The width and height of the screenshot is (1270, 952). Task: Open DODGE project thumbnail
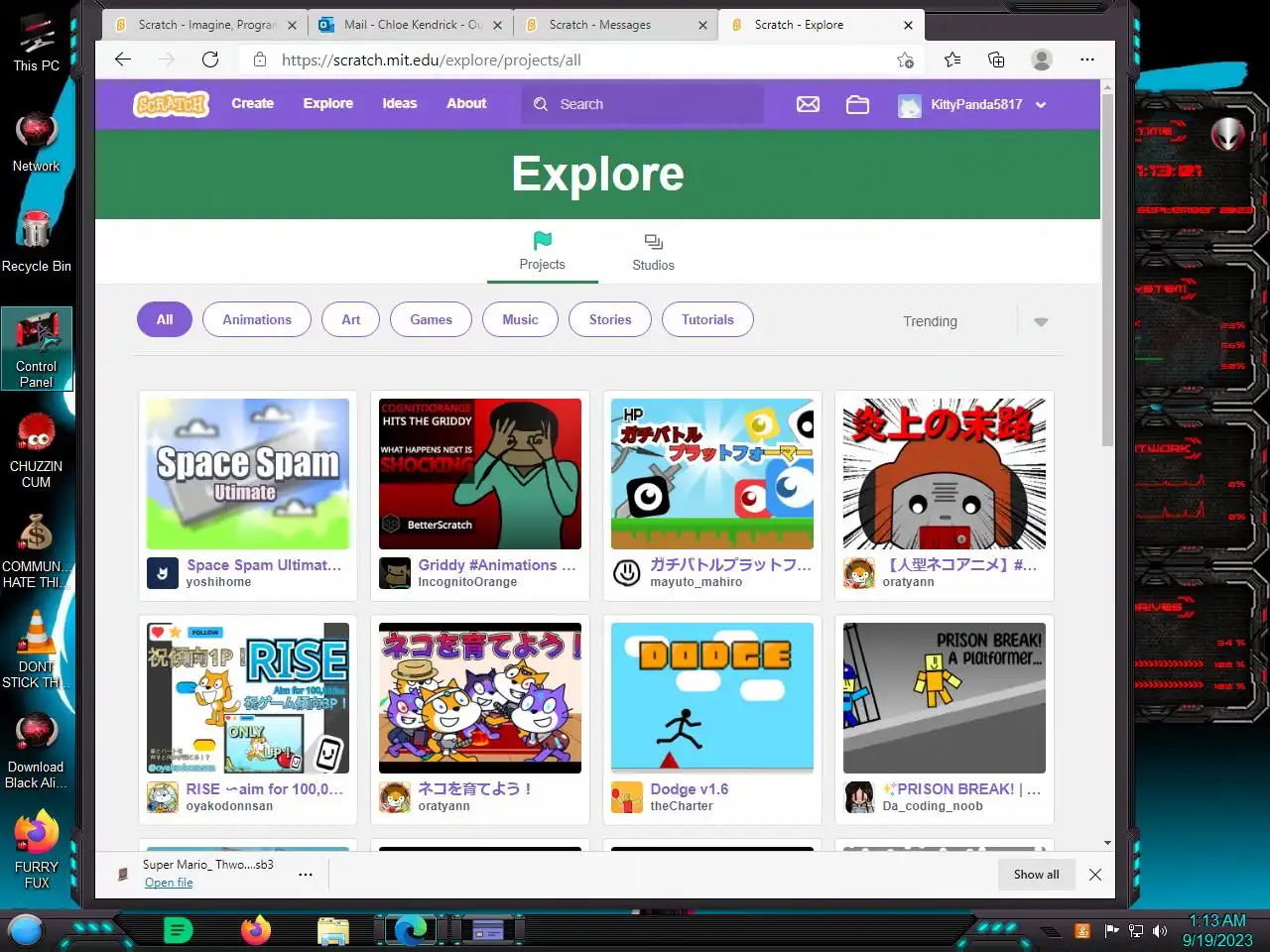[712, 698]
